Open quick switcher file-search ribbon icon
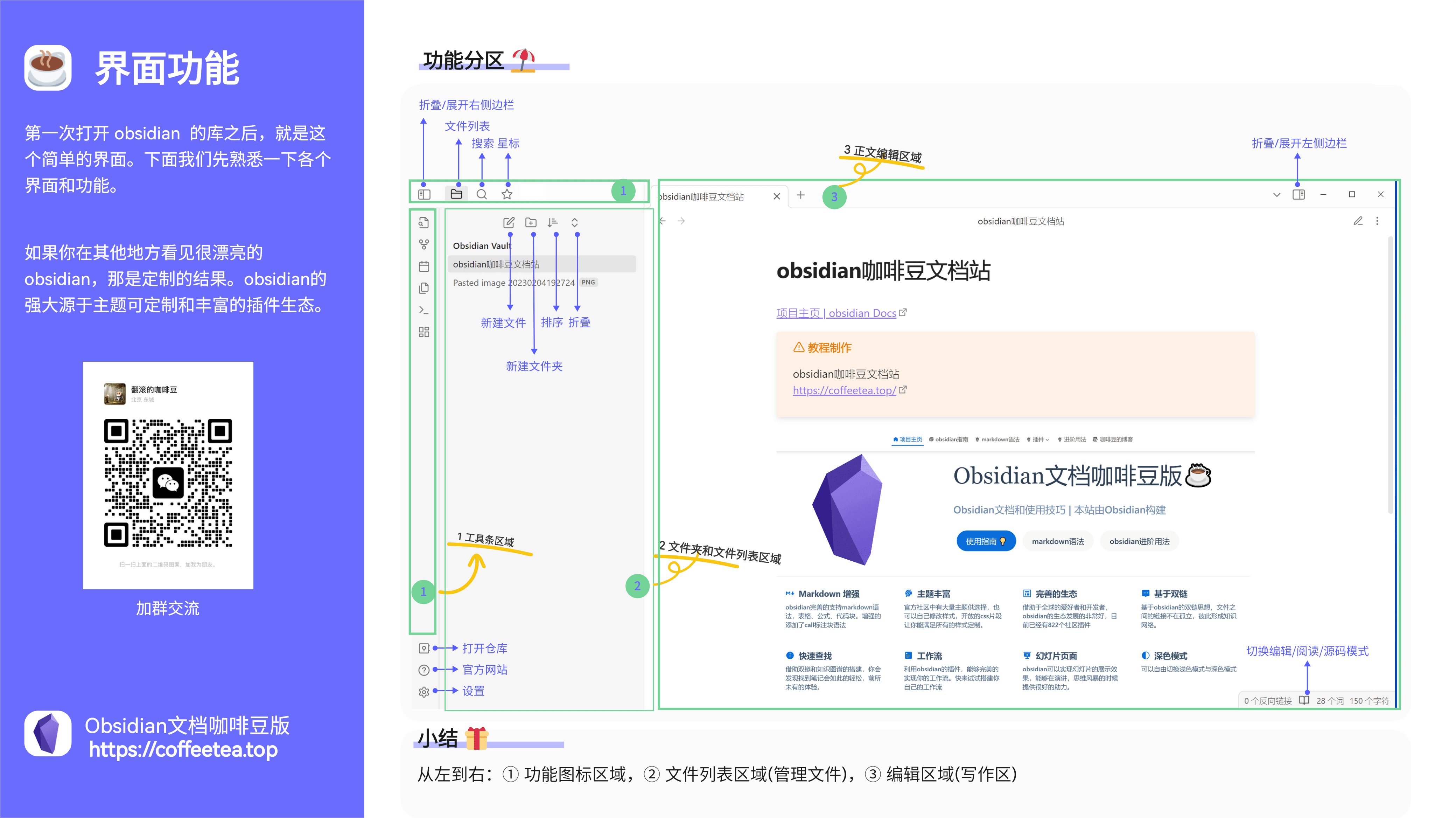This screenshot has height=818, width=1456. pyautogui.click(x=424, y=222)
